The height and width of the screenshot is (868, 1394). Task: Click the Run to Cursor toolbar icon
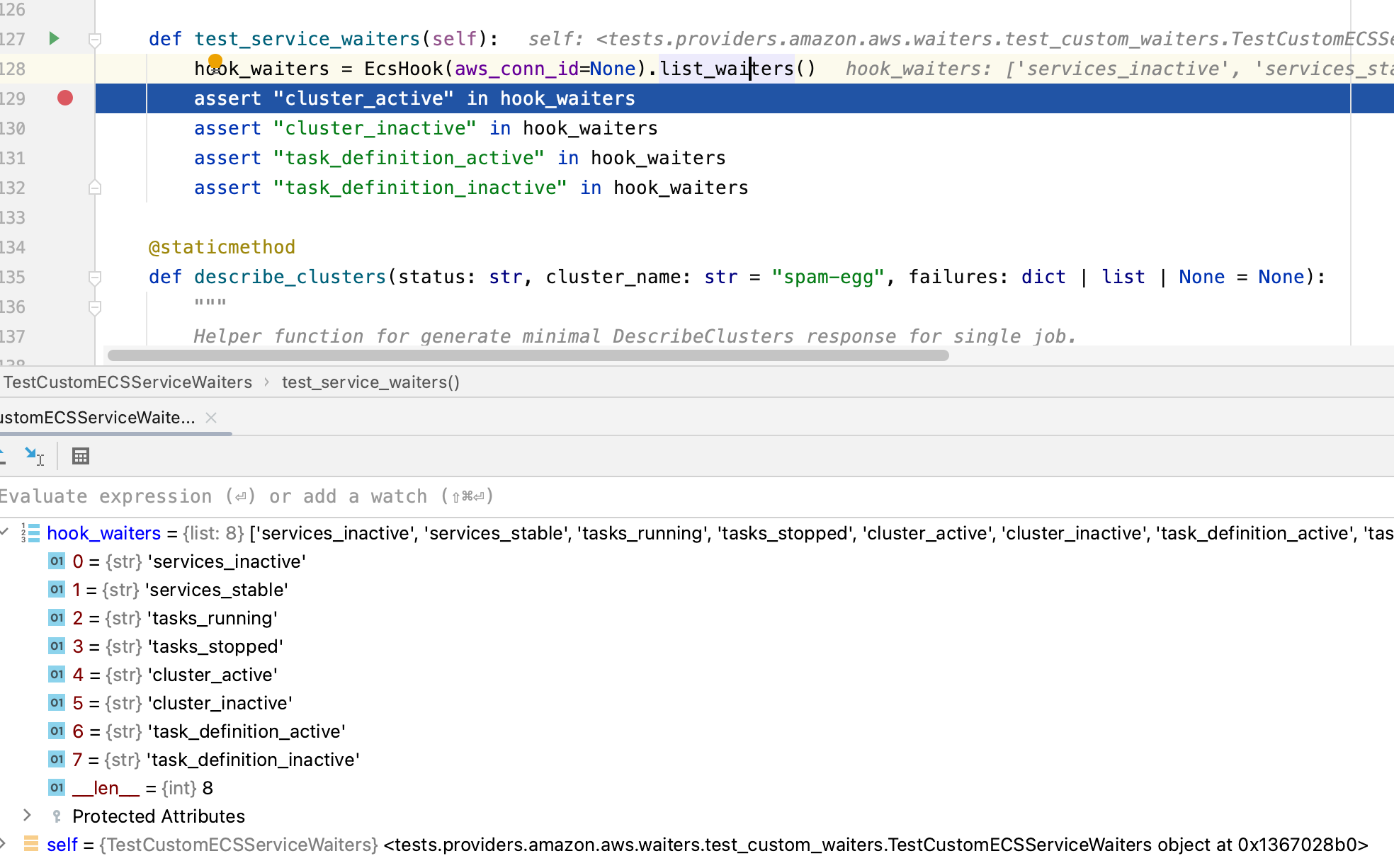pyautogui.click(x=33, y=456)
